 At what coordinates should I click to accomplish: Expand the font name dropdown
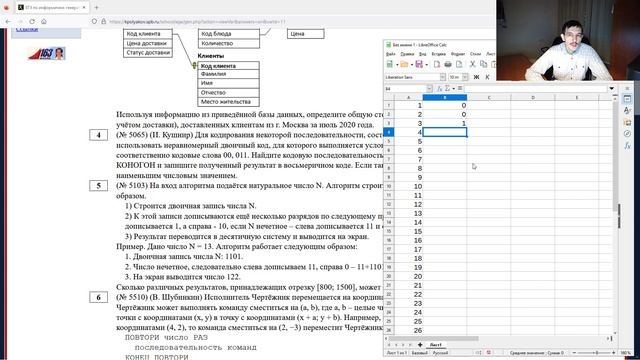[442, 77]
